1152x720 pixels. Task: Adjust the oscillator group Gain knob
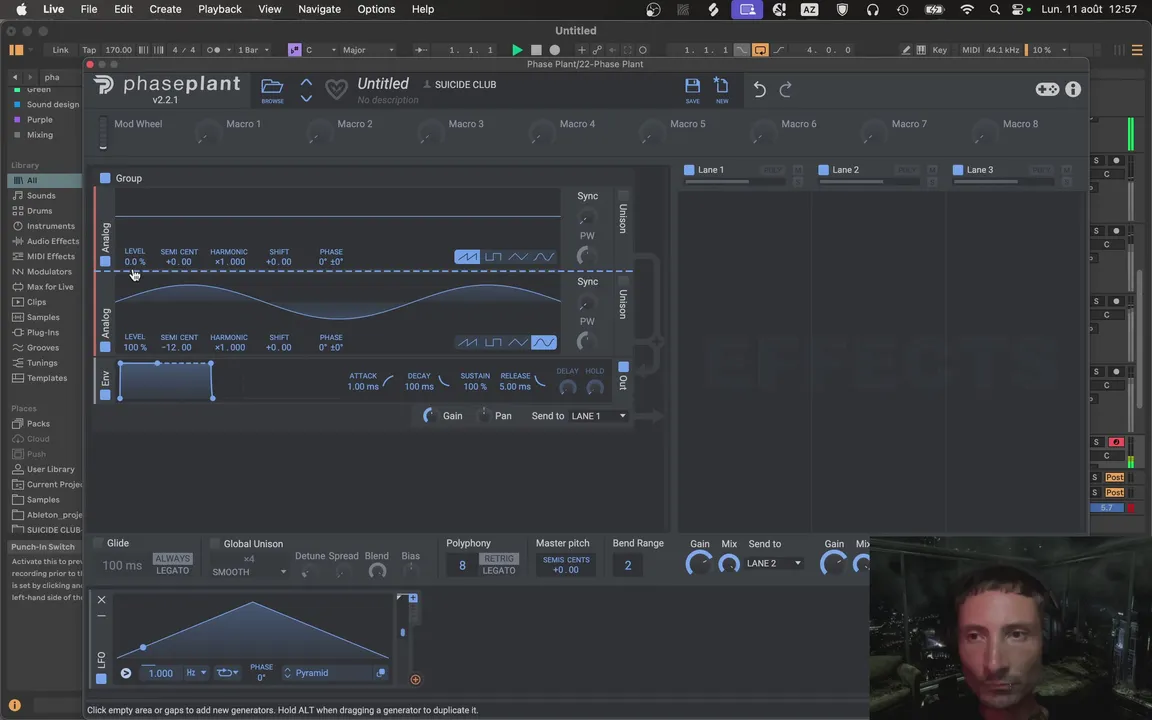pyautogui.click(x=429, y=416)
